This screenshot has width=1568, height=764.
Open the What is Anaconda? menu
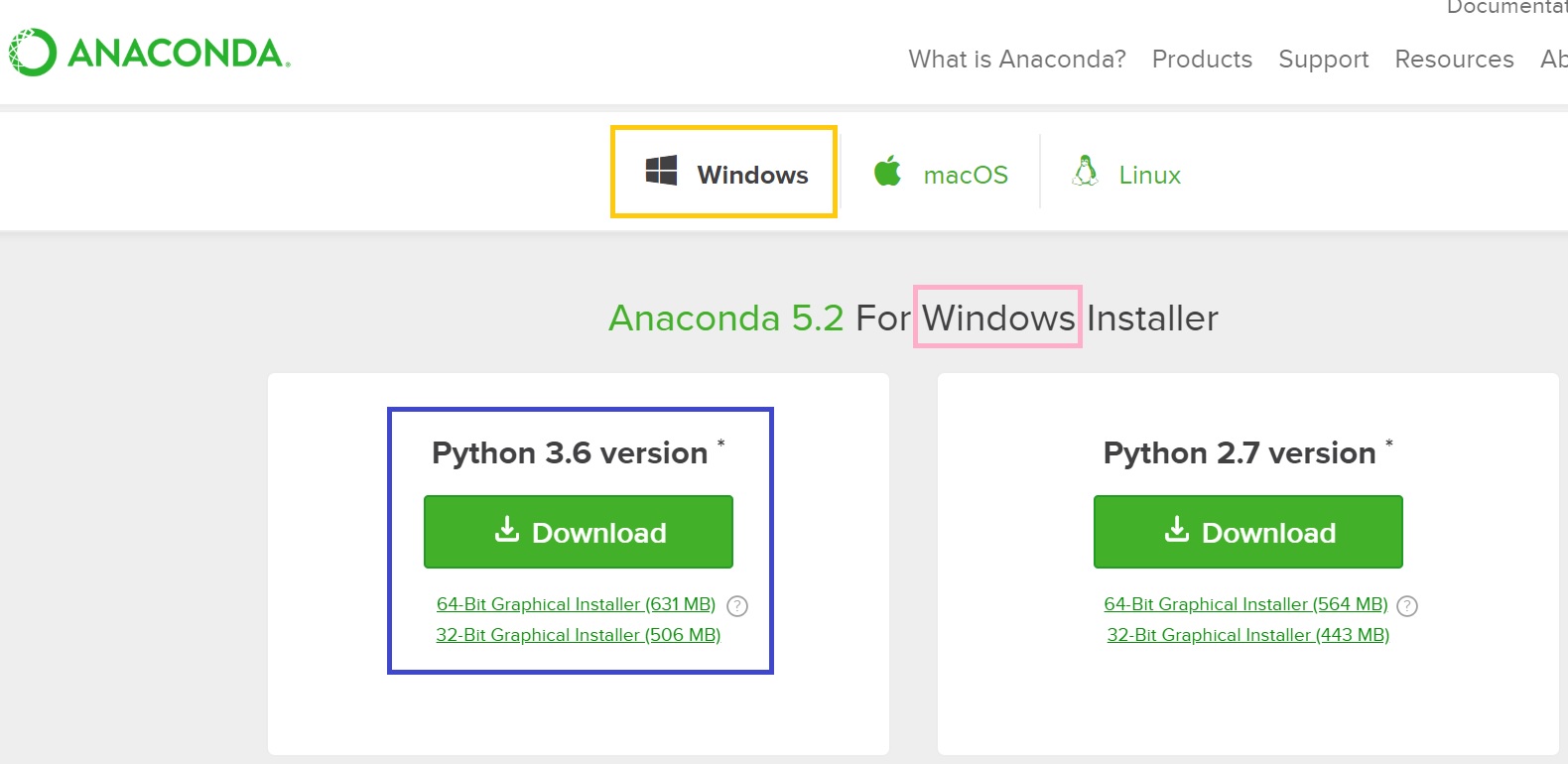(1017, 60)
